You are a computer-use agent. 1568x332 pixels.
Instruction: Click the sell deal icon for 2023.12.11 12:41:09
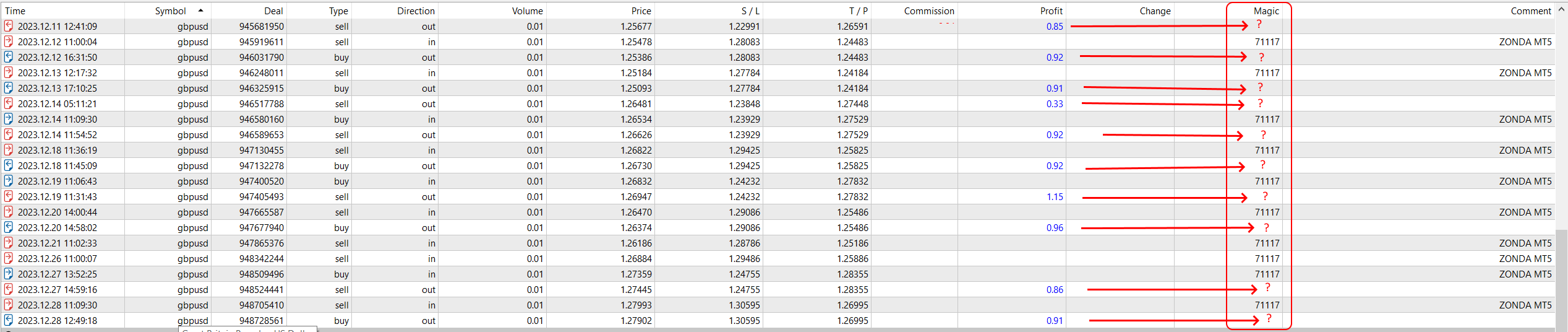click(9, 26)
